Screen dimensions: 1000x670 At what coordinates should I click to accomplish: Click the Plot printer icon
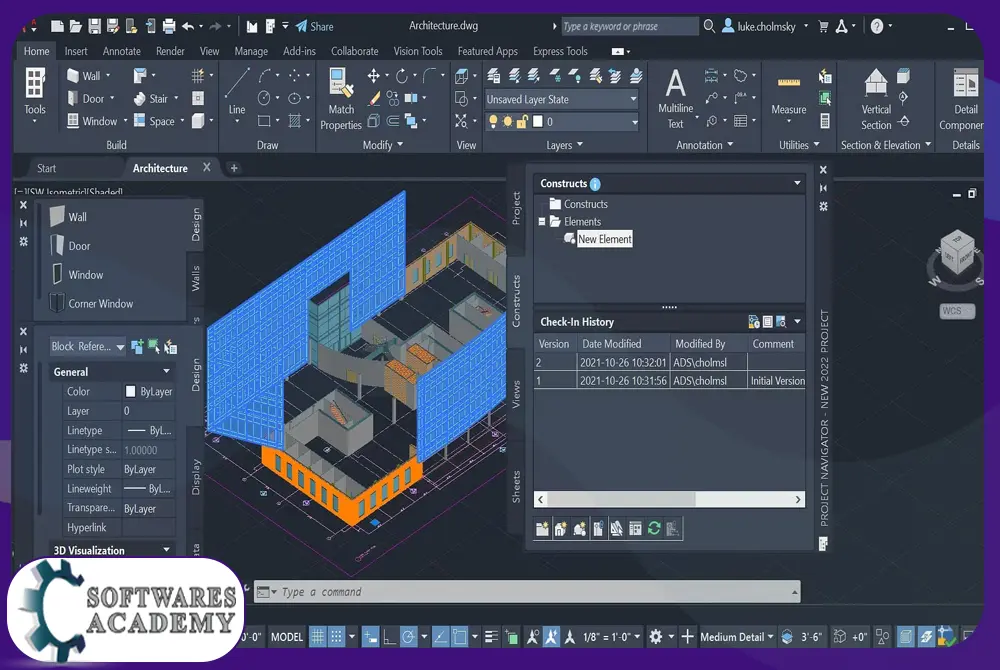[169, 26]
